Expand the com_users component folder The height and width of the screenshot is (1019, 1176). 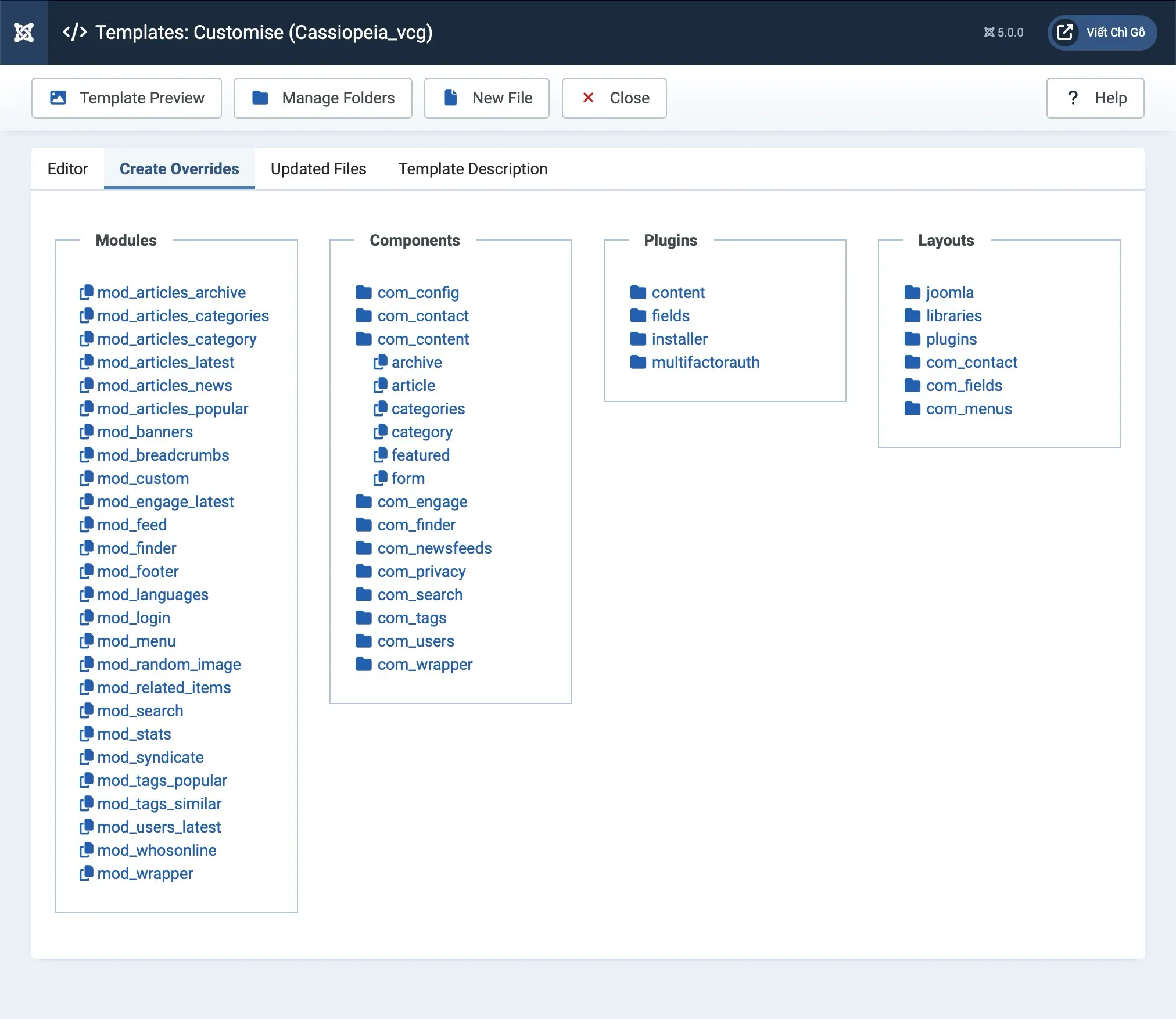tap(415, 641)
